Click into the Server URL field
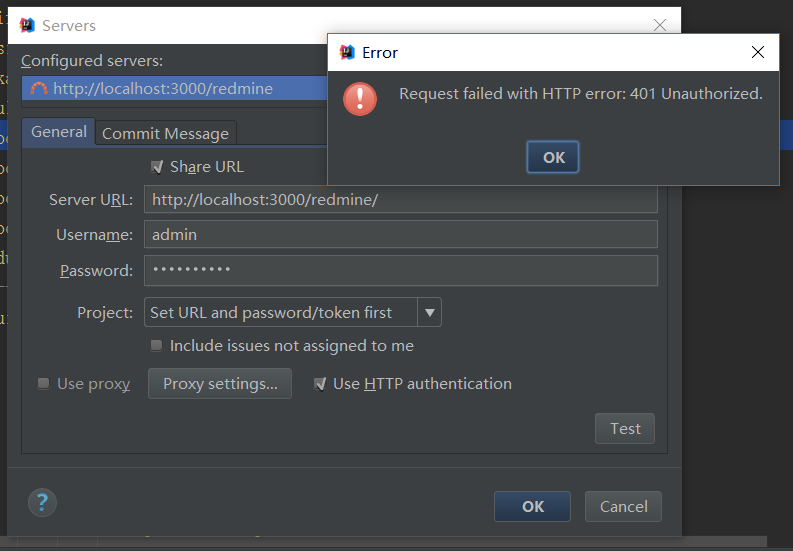The height and width of the screenshot is (551, 793). coord(401,199)
